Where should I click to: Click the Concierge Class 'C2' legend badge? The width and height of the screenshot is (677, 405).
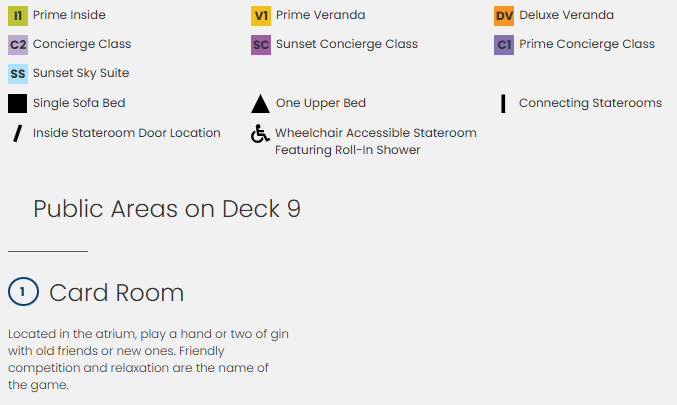coord(17,45)
